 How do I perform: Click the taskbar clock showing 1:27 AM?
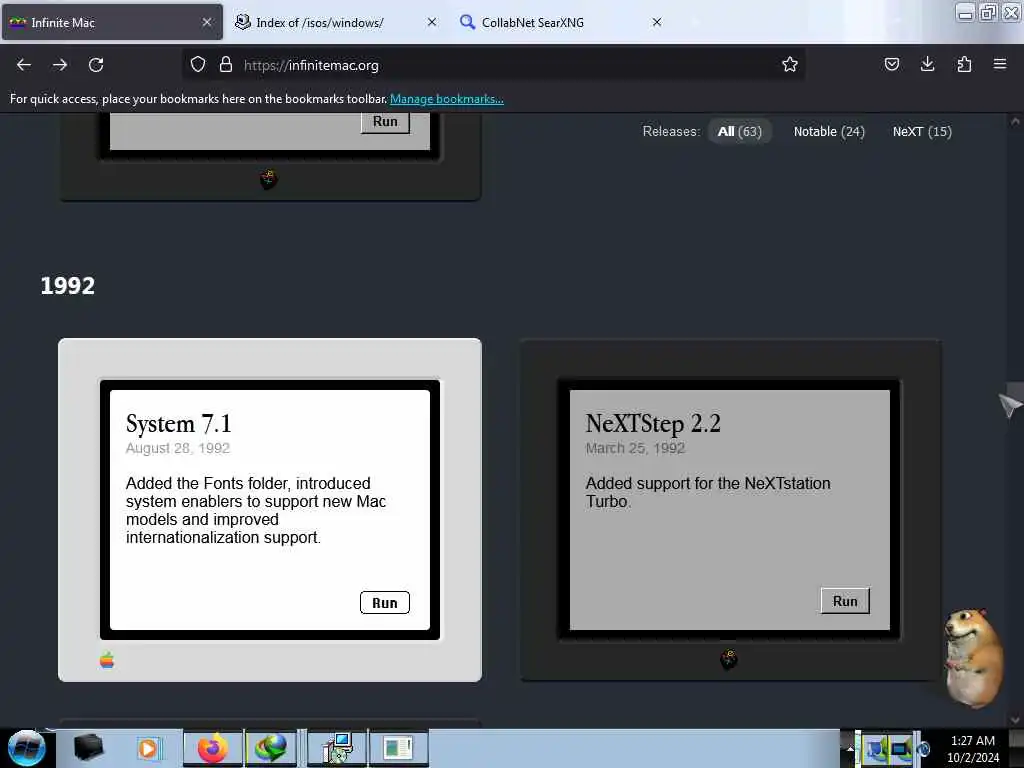tap(973, 748)
